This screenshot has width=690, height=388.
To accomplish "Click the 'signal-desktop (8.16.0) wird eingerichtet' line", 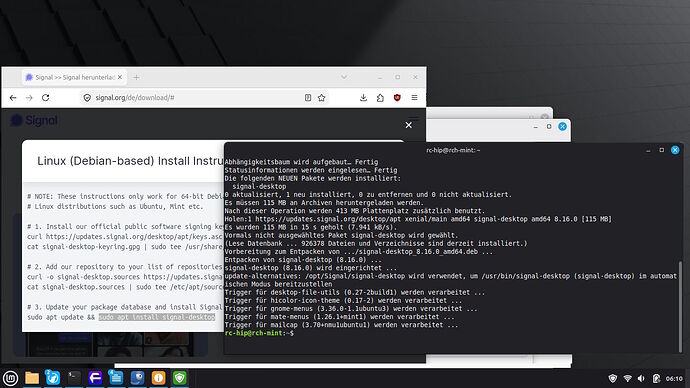I will pyautogui.click(x=310, y=268).
